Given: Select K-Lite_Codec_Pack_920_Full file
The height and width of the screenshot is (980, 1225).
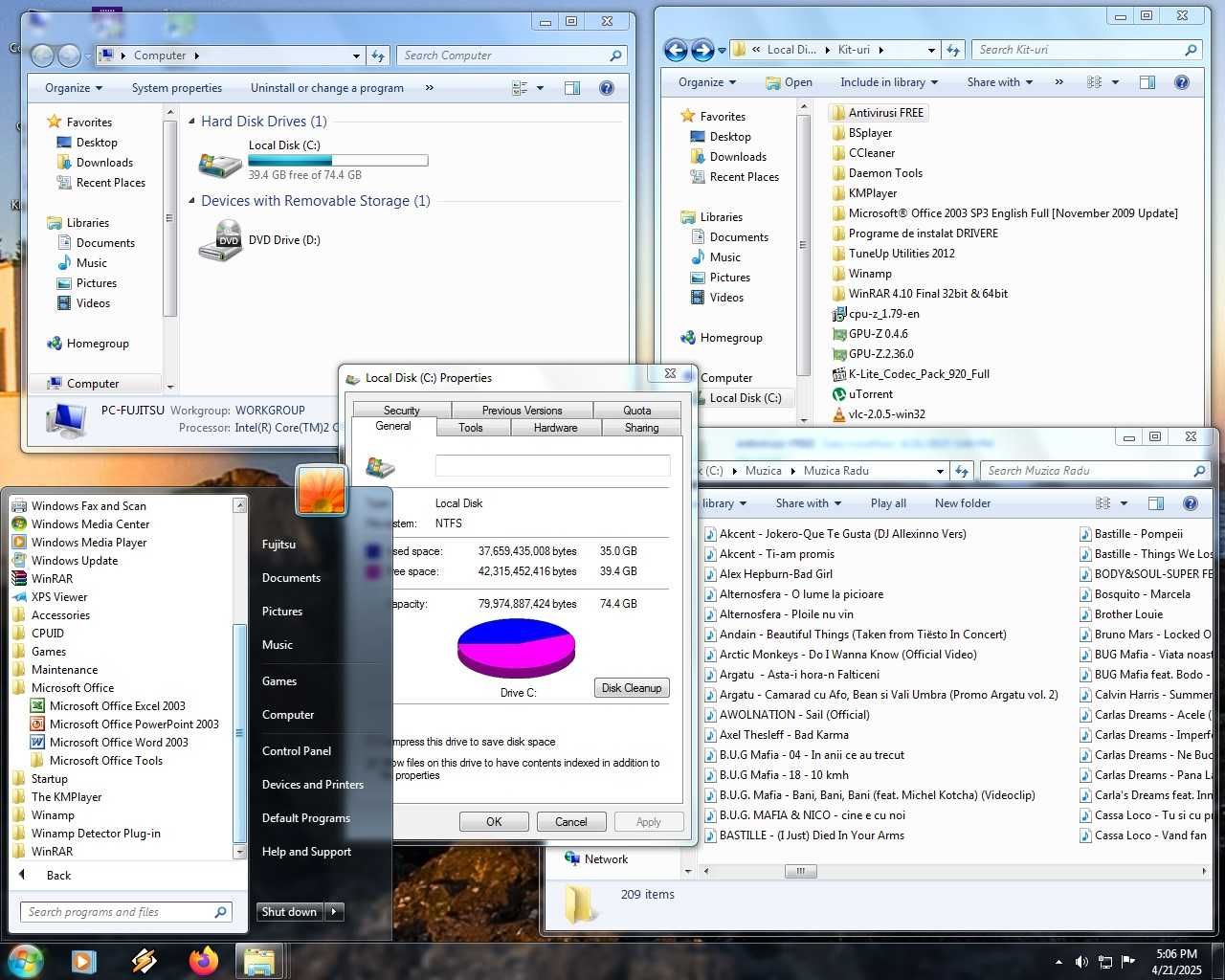Looking at the screenshot, I should 910,374.
